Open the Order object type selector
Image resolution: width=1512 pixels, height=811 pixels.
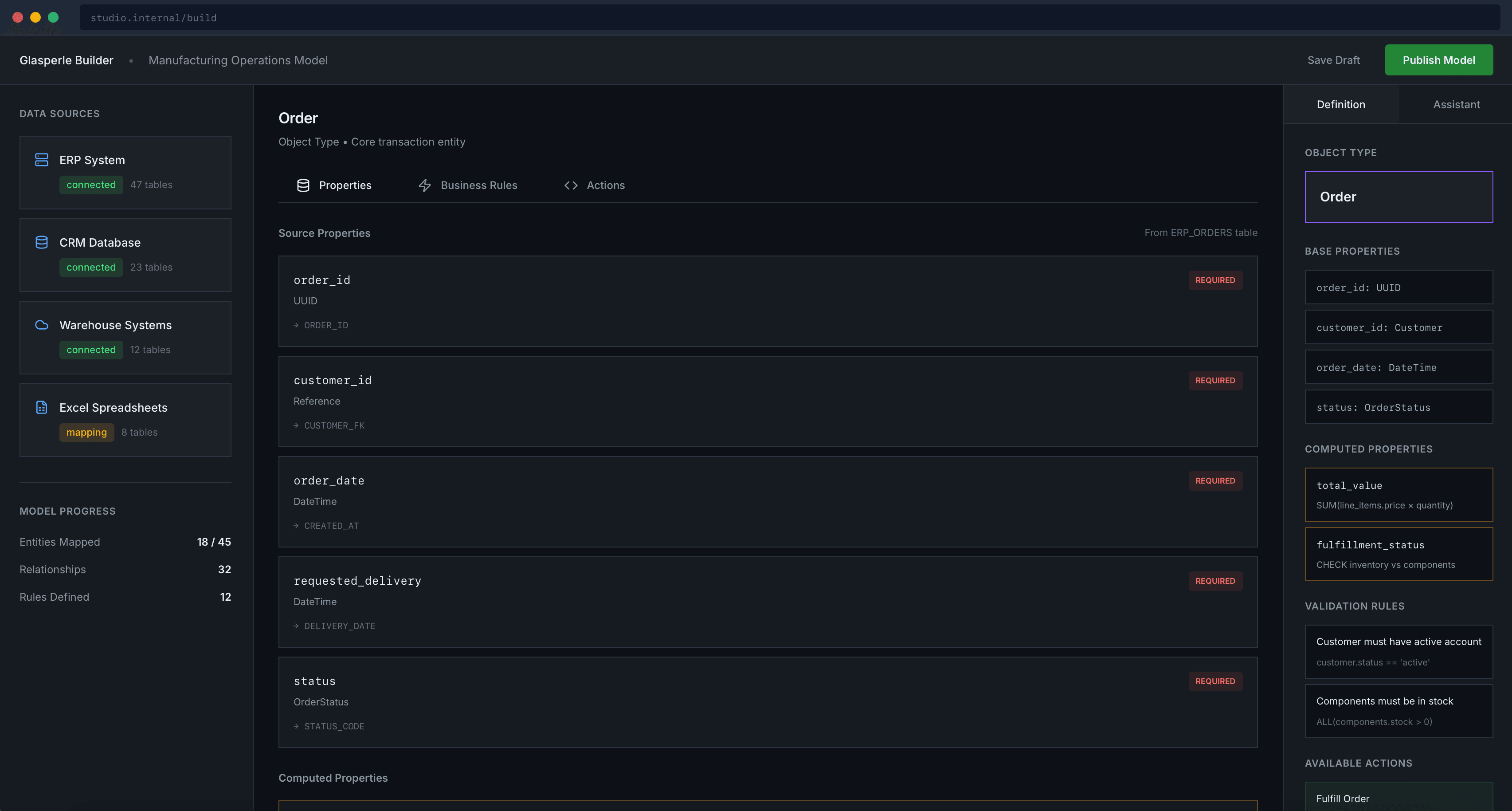coord(1399,196)
